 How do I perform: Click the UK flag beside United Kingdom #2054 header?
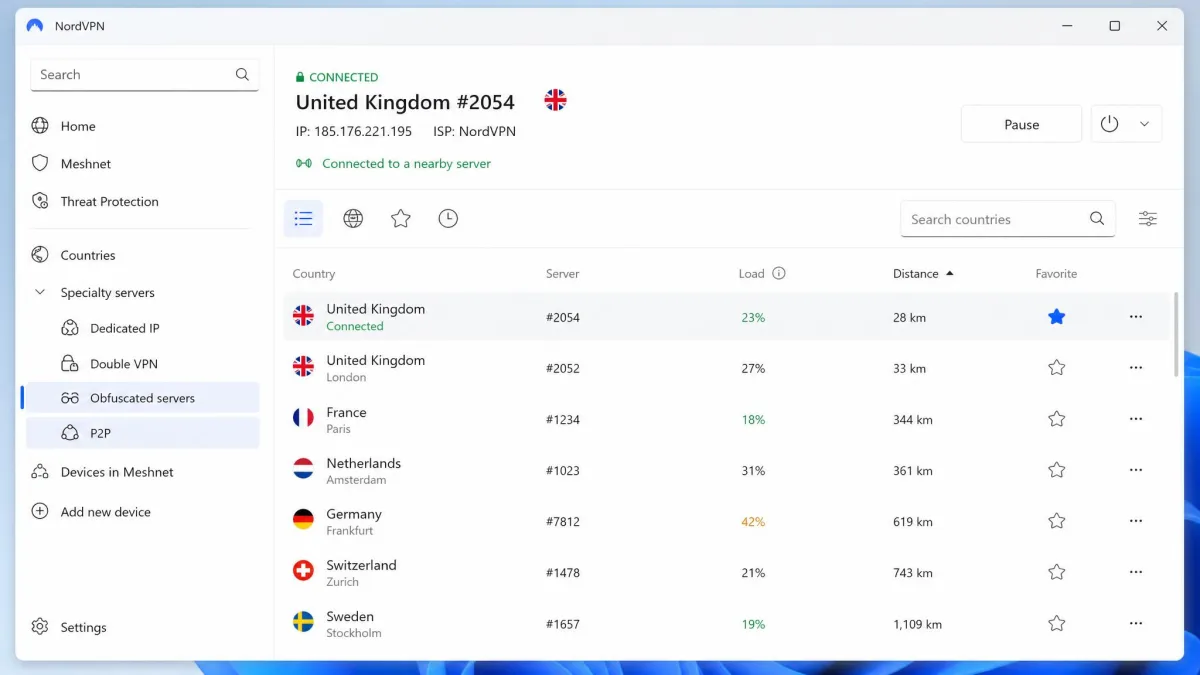[x=555, y=100]
